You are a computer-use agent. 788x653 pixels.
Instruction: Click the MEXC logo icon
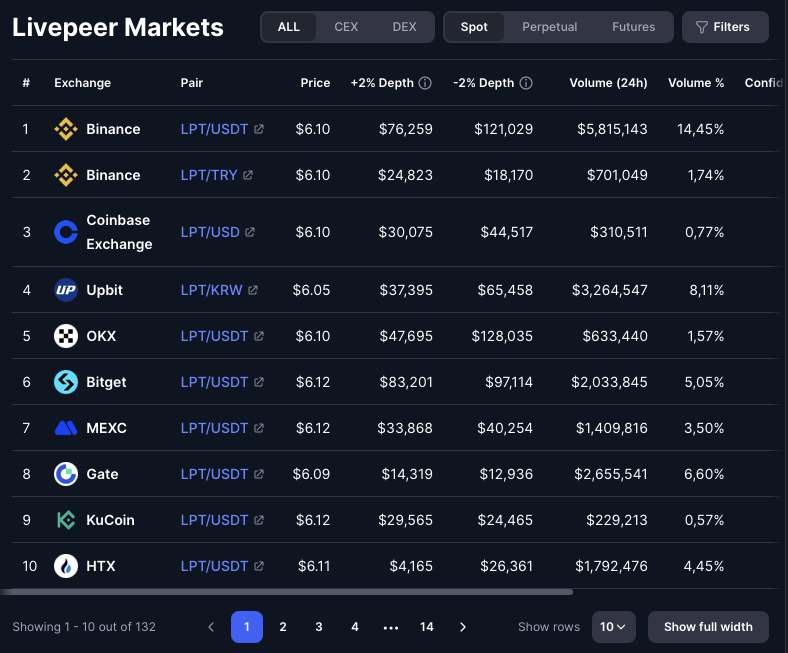tap(66, 428)
